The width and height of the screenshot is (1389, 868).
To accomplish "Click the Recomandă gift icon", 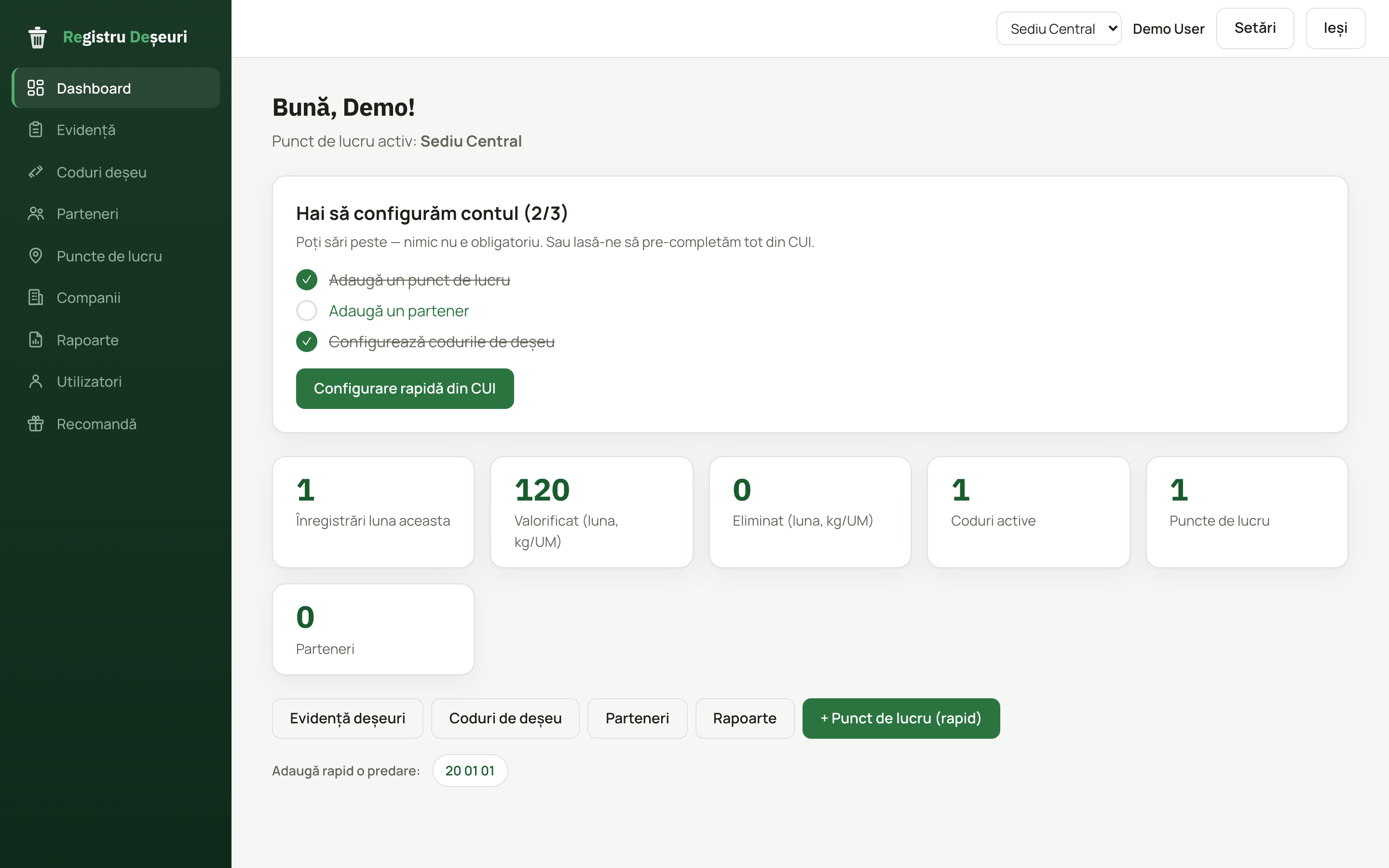I will tap(36, 424).
